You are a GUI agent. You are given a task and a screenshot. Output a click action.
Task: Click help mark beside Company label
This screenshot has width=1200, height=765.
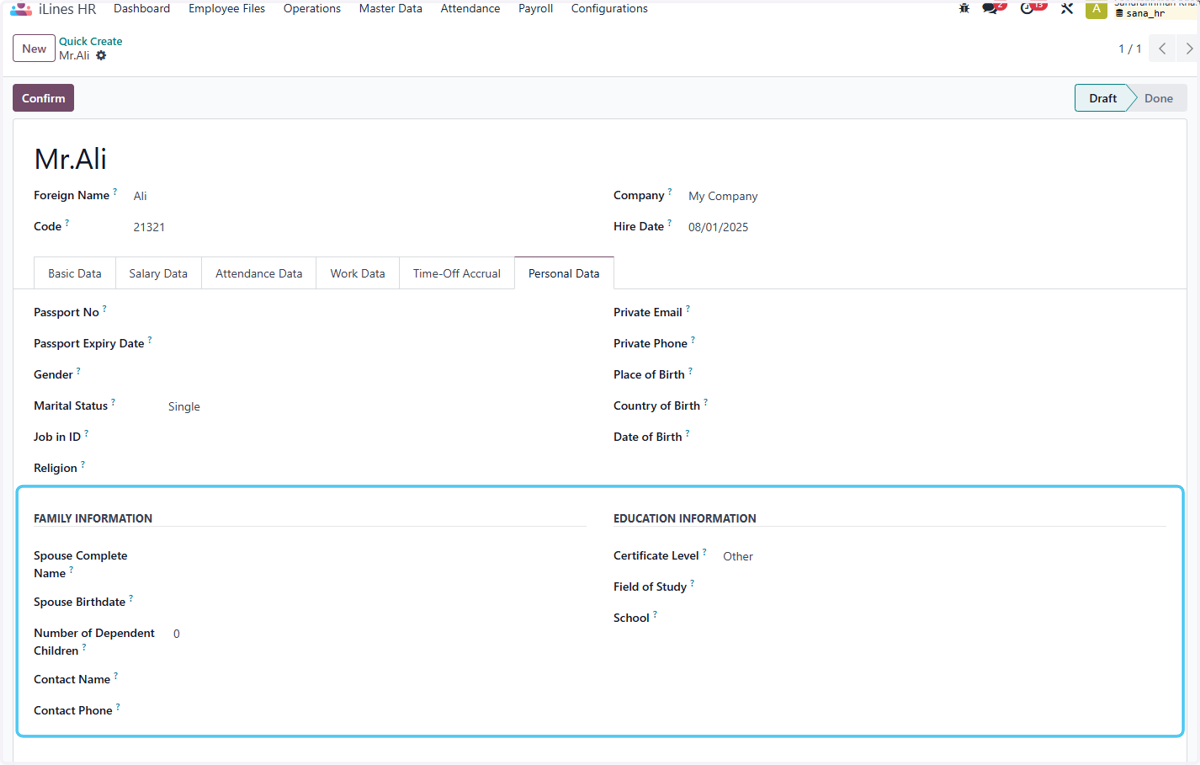click(x=670, y=192)
